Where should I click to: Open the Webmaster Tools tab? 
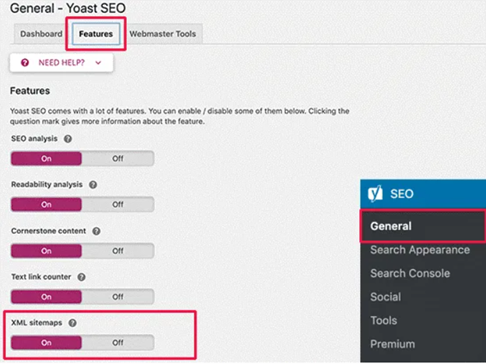point(163,34)
